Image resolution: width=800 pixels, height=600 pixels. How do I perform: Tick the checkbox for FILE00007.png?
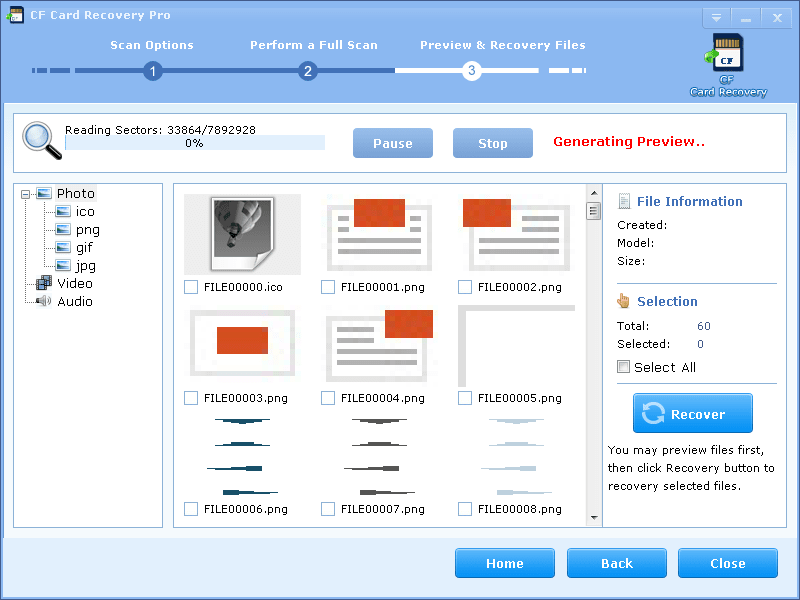328,509
